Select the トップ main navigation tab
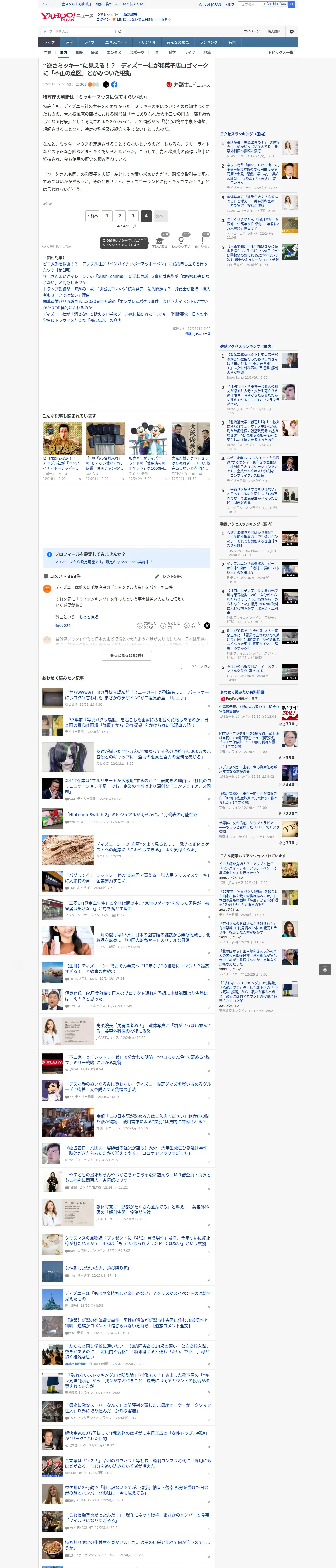Viewport: 336px width, 1568px height. point(49,43)
